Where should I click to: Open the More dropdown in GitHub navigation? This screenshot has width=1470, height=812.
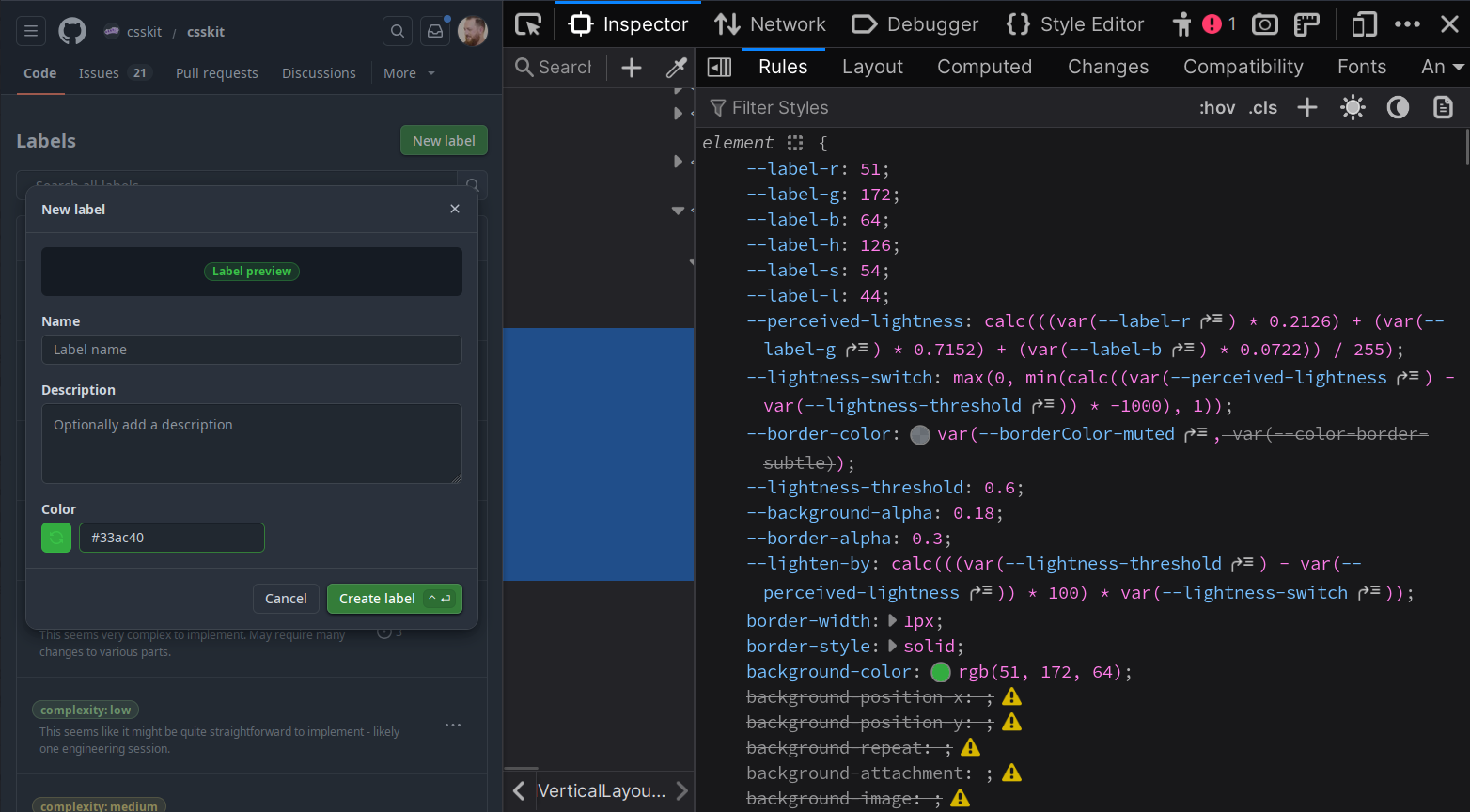(x=408, y=72)
